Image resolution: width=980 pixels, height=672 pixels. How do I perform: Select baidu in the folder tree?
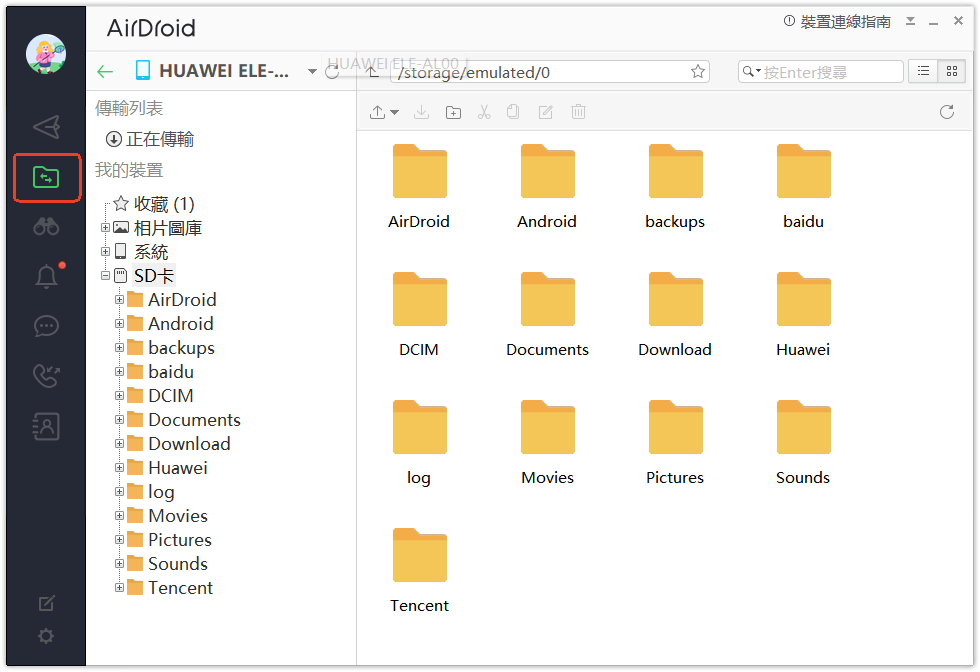click(161, 372)
